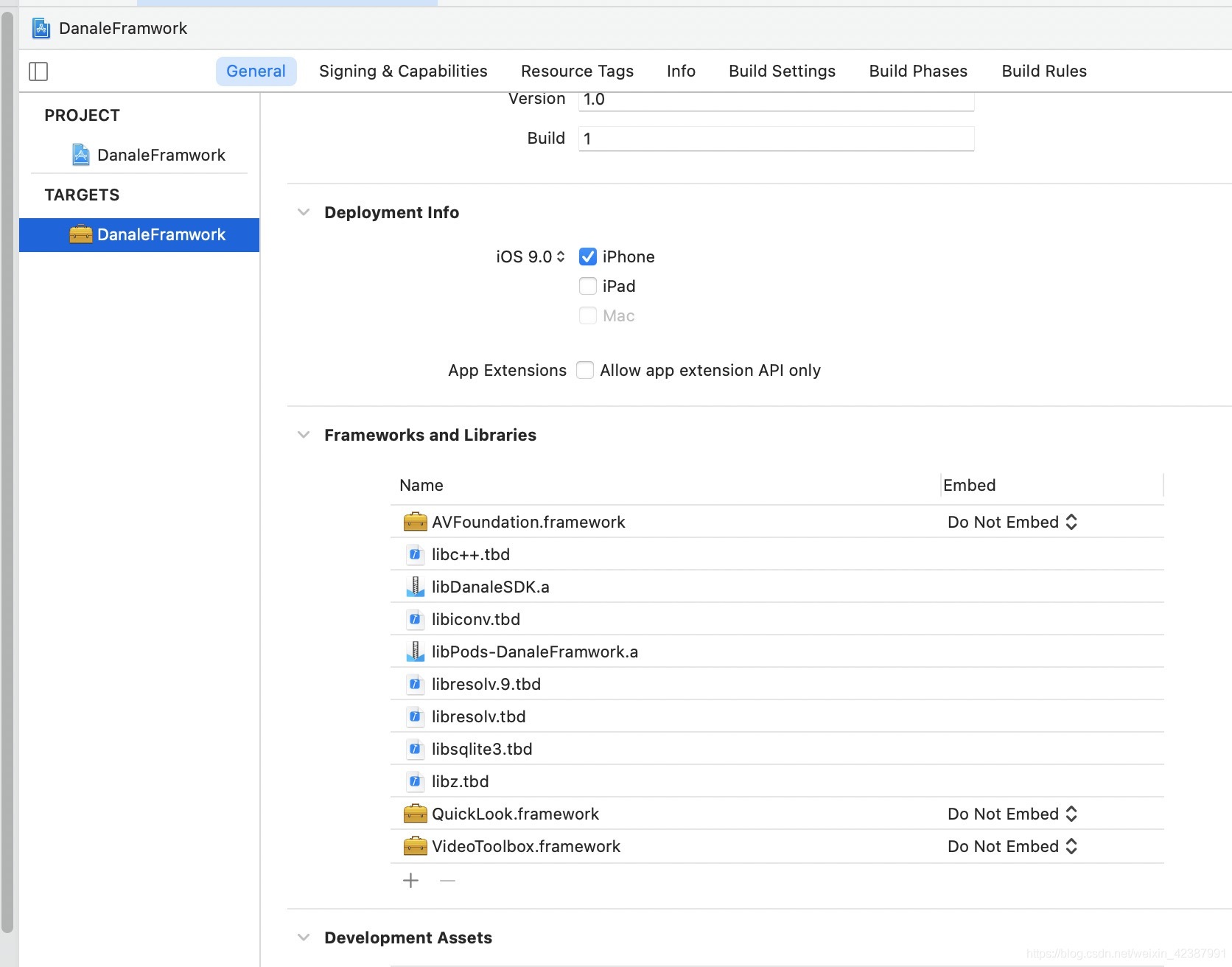The height and width of the screenshot is (967, 1232).
Task: Select the DanaleFramwork target in sidebar
Action: pyautogui.click(x=139, y=235)
